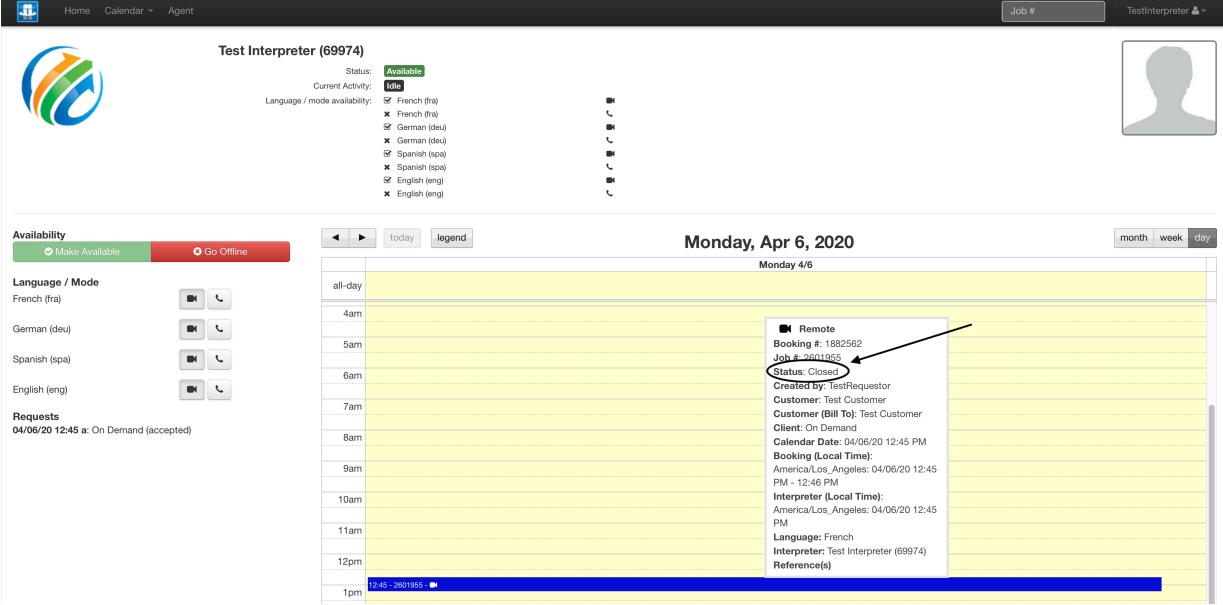Click the French video camera icon under Language / Mode
1223x605 pixels.
191,298
